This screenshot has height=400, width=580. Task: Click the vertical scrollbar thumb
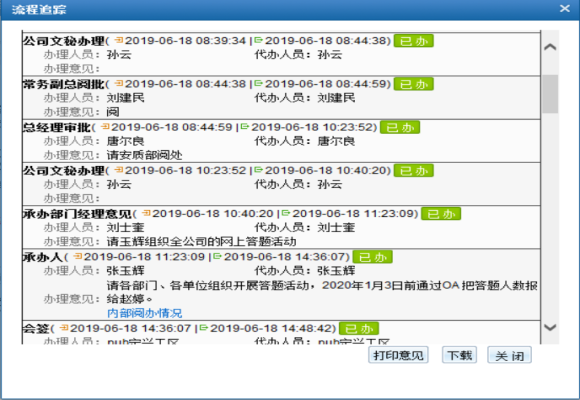click(x=550, y=94)
